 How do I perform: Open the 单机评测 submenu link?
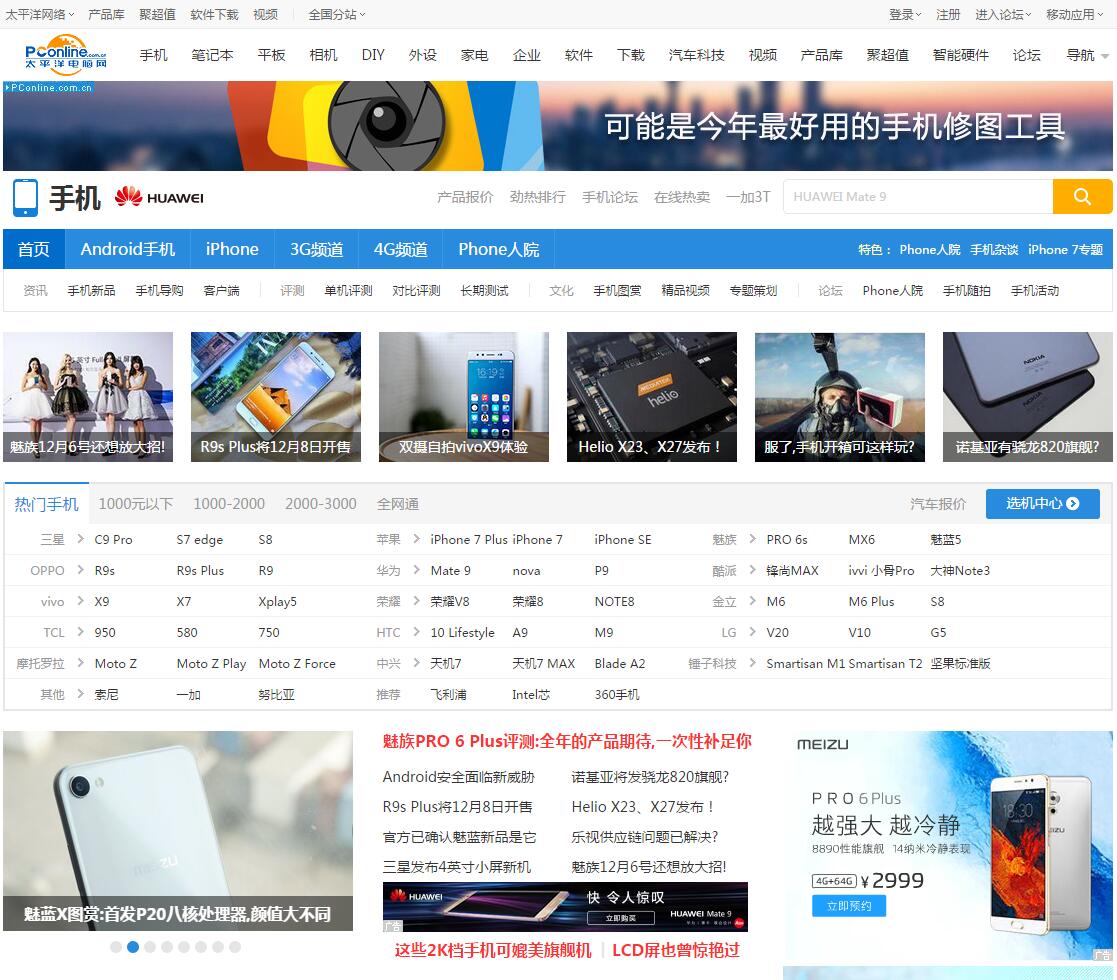click(x=348, y=290)
